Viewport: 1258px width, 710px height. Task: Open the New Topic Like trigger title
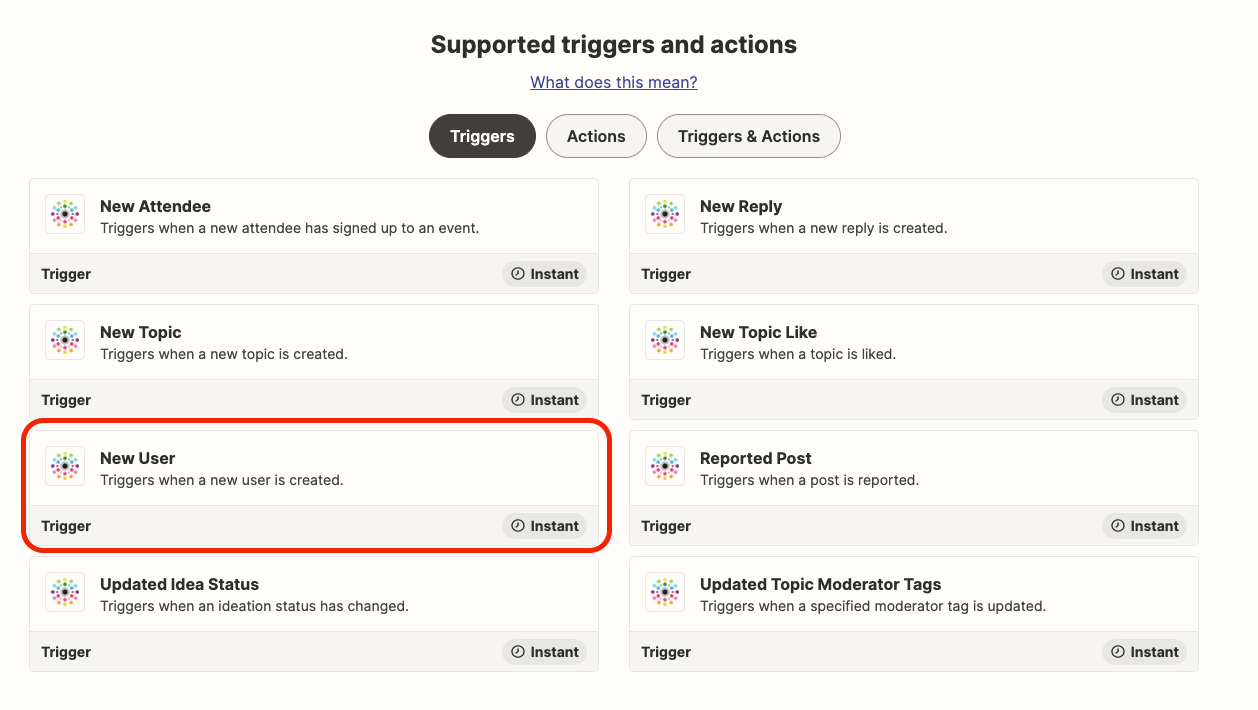[759, 332]
